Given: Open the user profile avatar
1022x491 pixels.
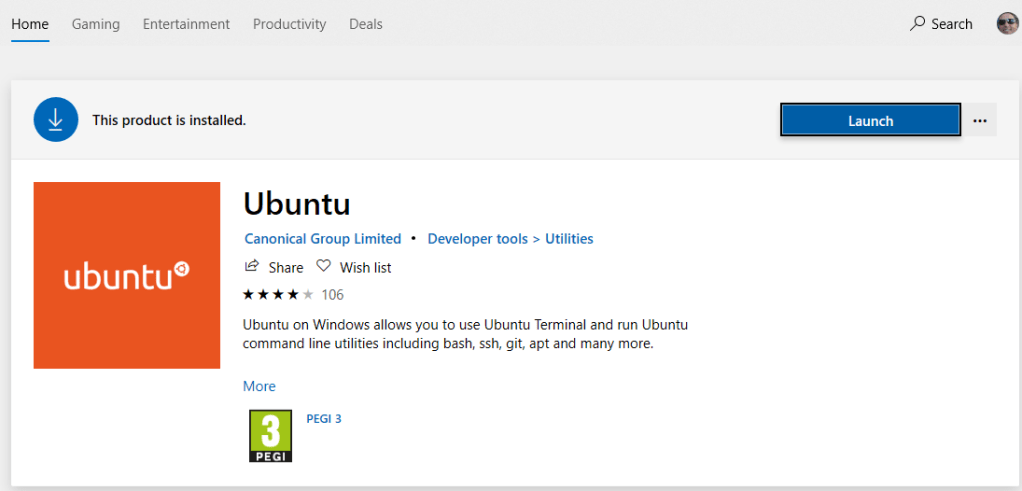Looking at the screenshot, I should (x=1007, y=24).
